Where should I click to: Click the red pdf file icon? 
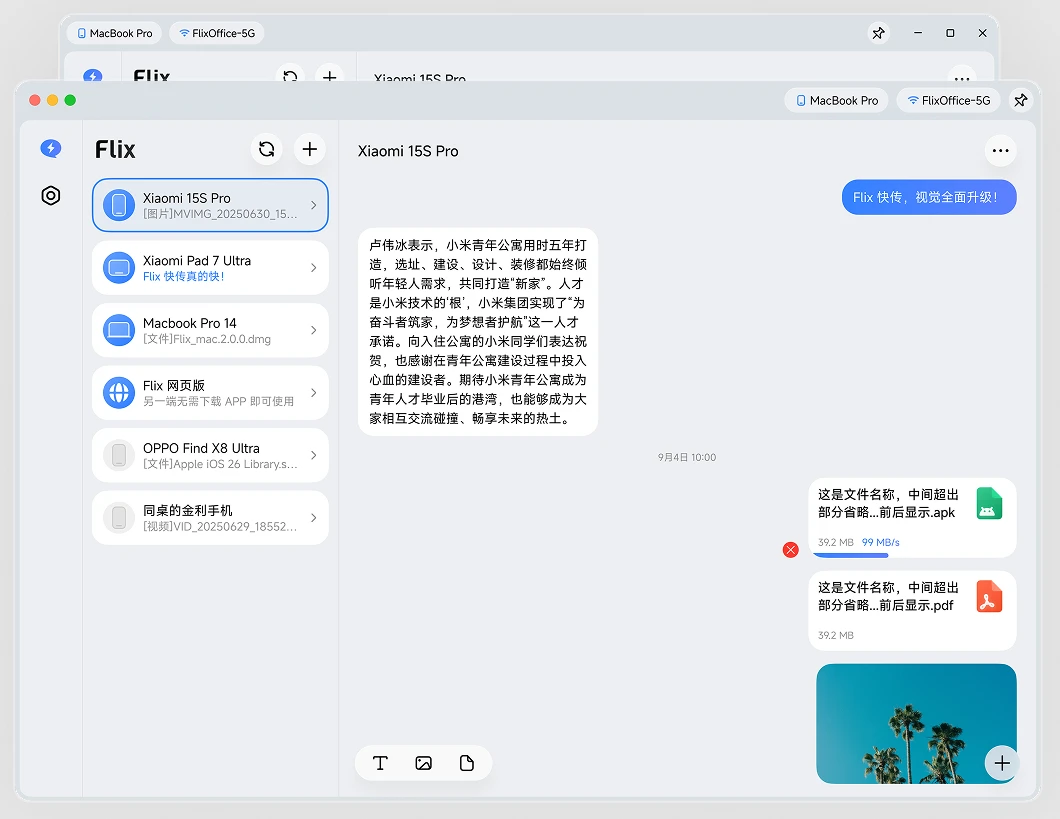point(989,596)
